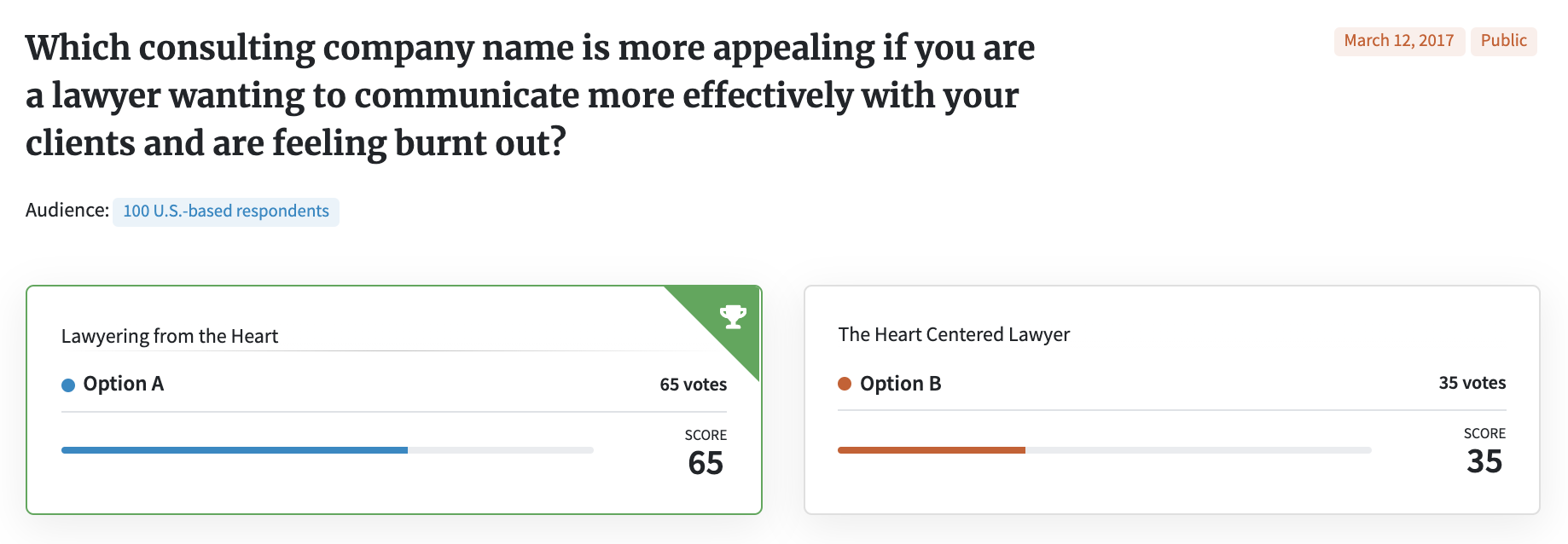The height and width of the screenshot is (544, 1568).
Task: Click the Audience label
Action: point(67,211)
